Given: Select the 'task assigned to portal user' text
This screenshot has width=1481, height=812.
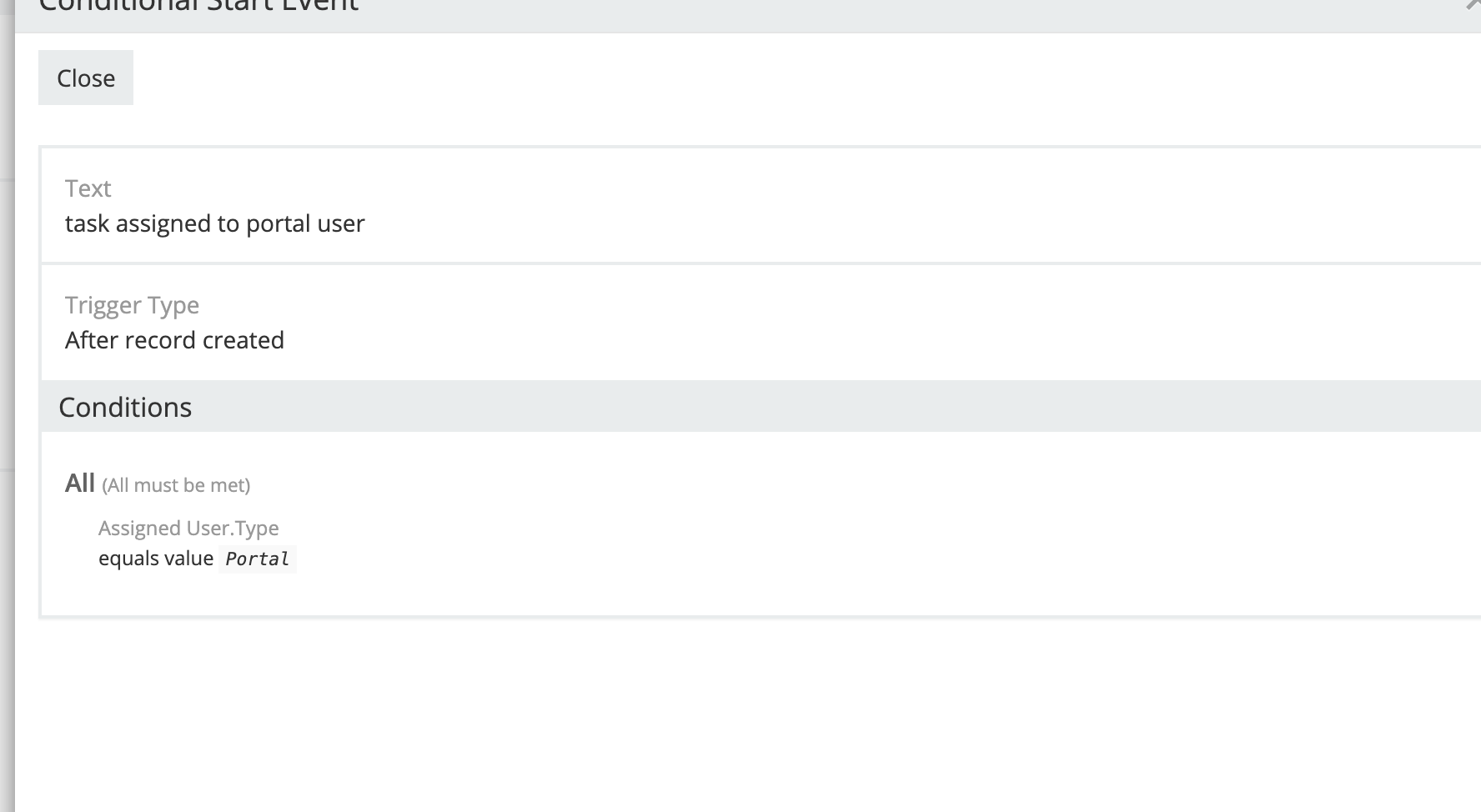Looking at the screenshot, I should [x=214, y=223].
